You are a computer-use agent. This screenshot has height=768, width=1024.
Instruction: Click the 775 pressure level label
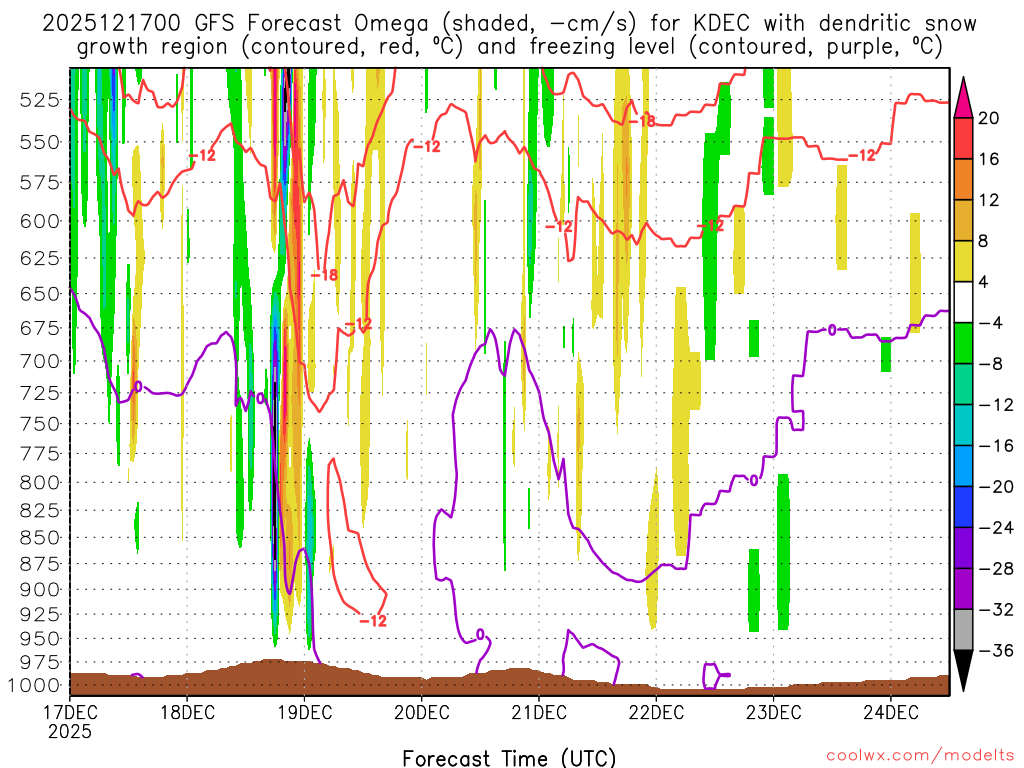click(39, 453)
